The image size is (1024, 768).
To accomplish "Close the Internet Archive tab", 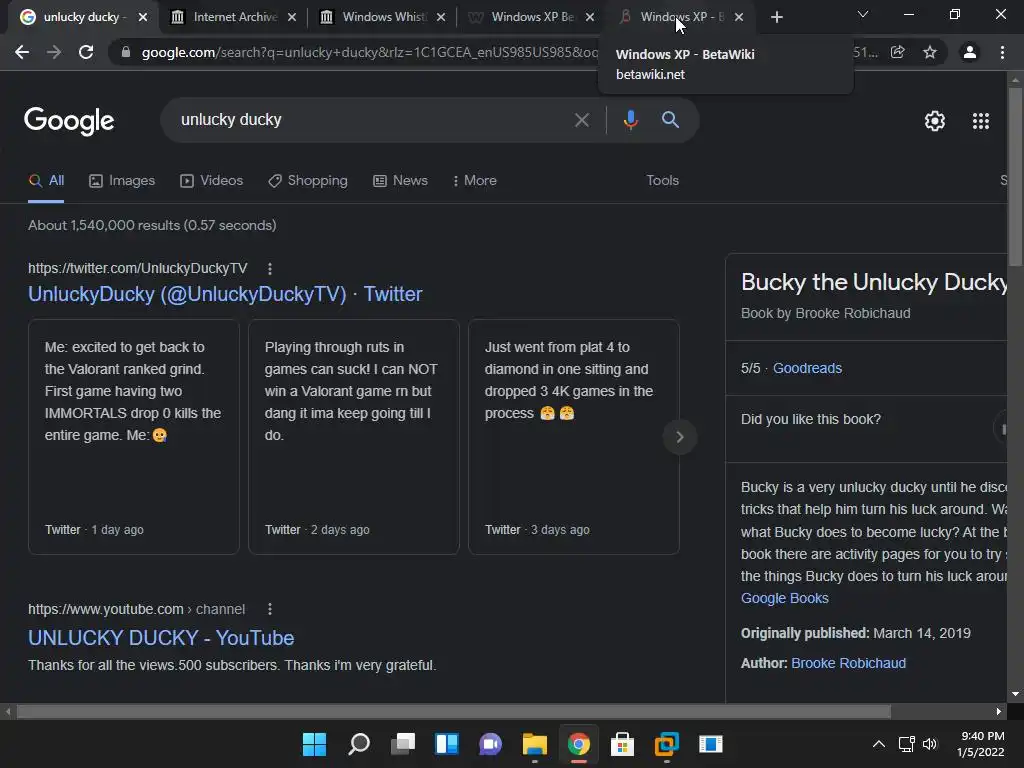I will pos(292,17).
